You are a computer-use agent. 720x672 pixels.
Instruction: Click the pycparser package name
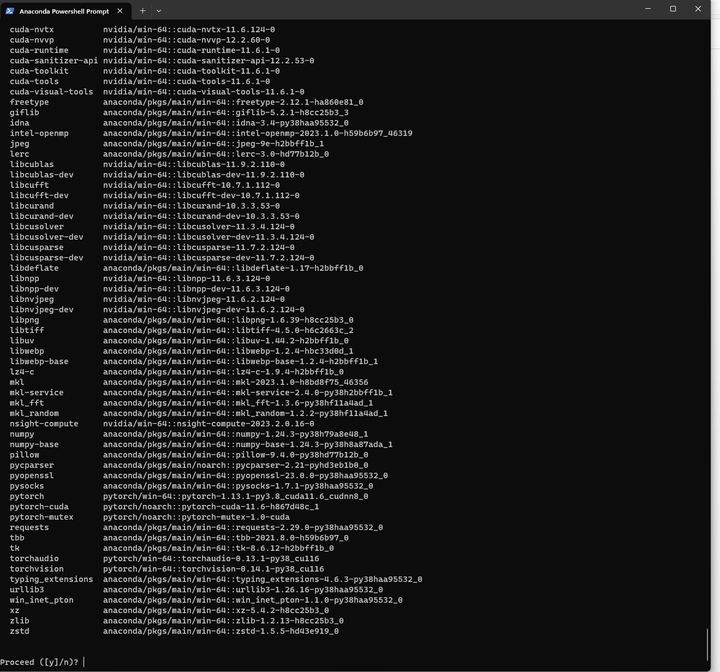click(x=32, y=465)
